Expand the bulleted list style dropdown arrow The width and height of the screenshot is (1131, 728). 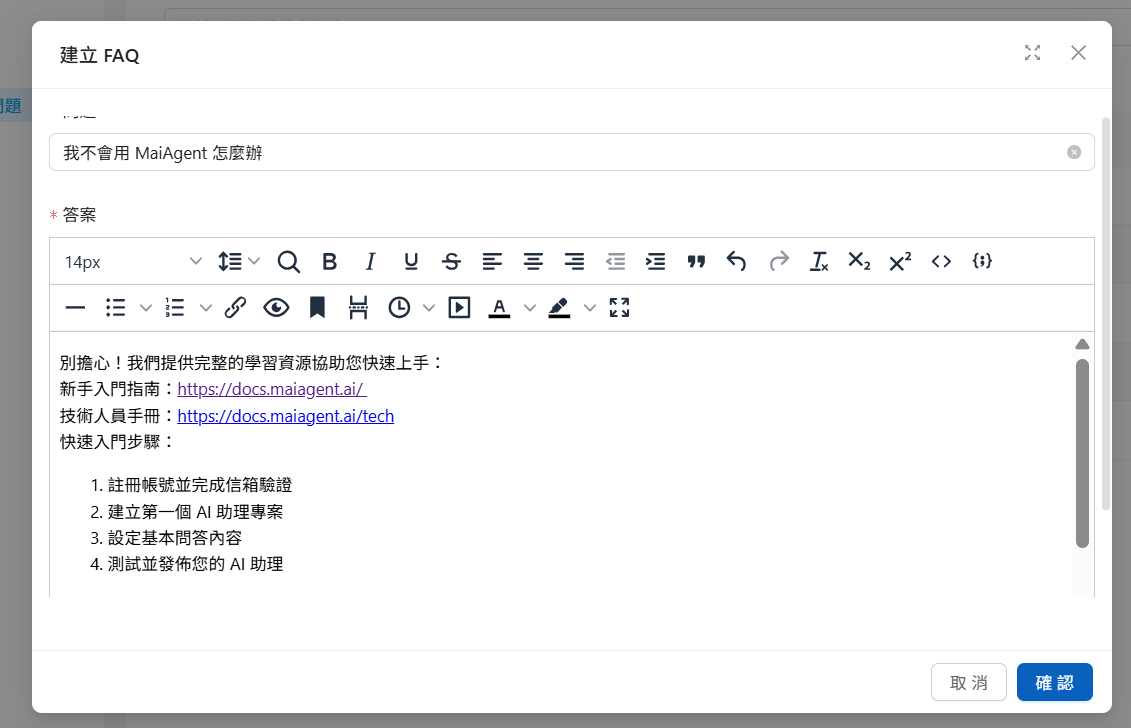[146, 308]
